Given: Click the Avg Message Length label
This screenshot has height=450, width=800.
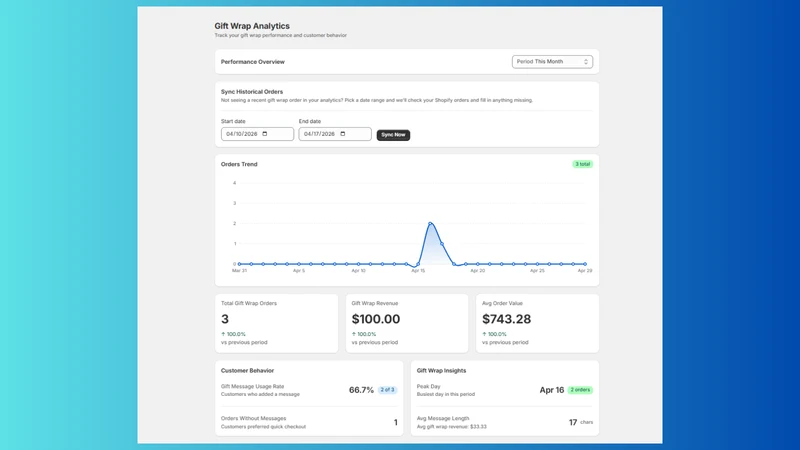Looking at the screenshot, I should (443, 418).
